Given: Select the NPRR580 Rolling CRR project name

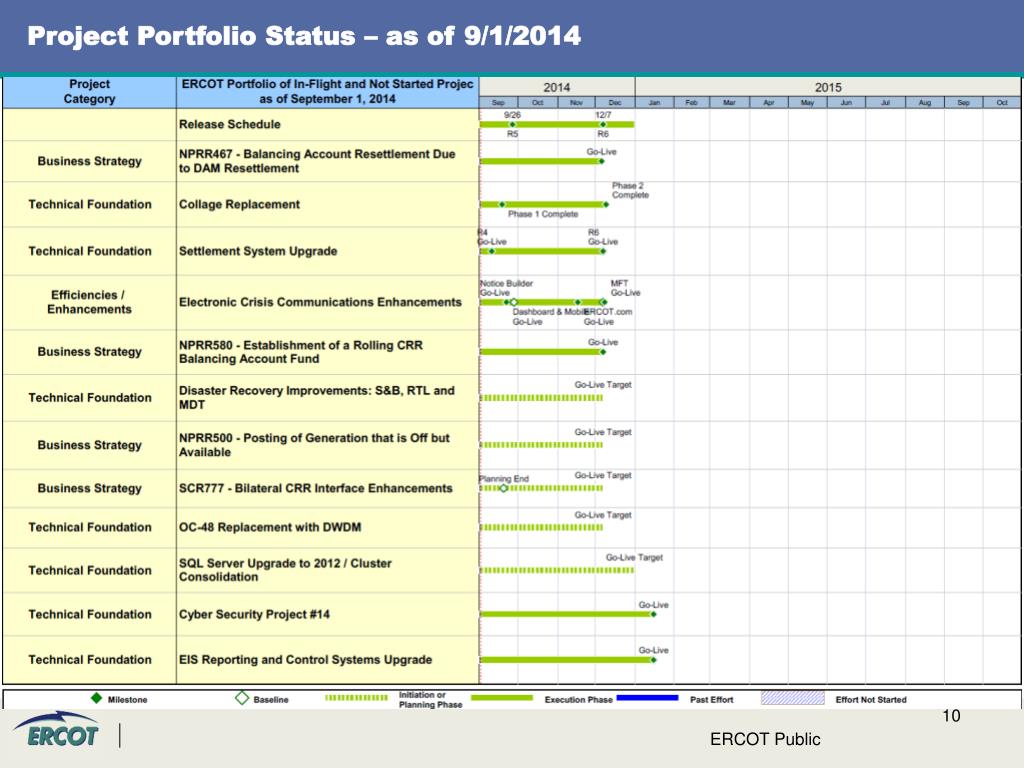Looking at the screenshot, I should pos(301,352).
